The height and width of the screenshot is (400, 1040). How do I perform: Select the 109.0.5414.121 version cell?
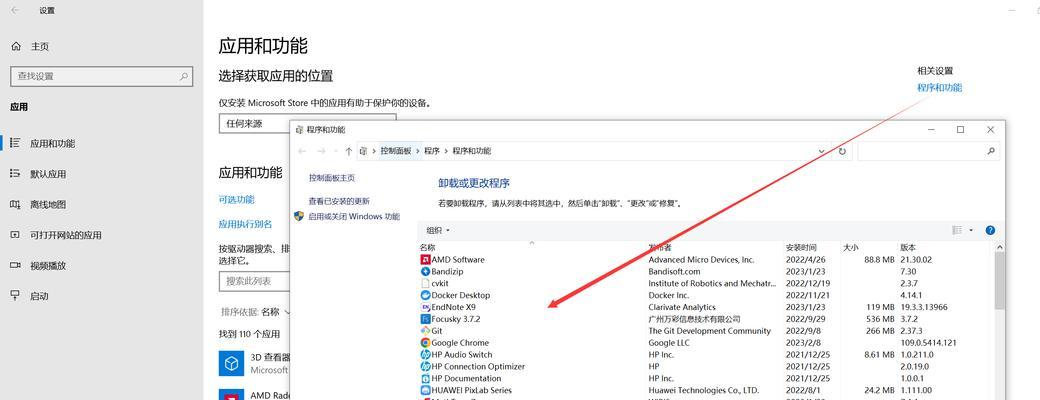928,343
